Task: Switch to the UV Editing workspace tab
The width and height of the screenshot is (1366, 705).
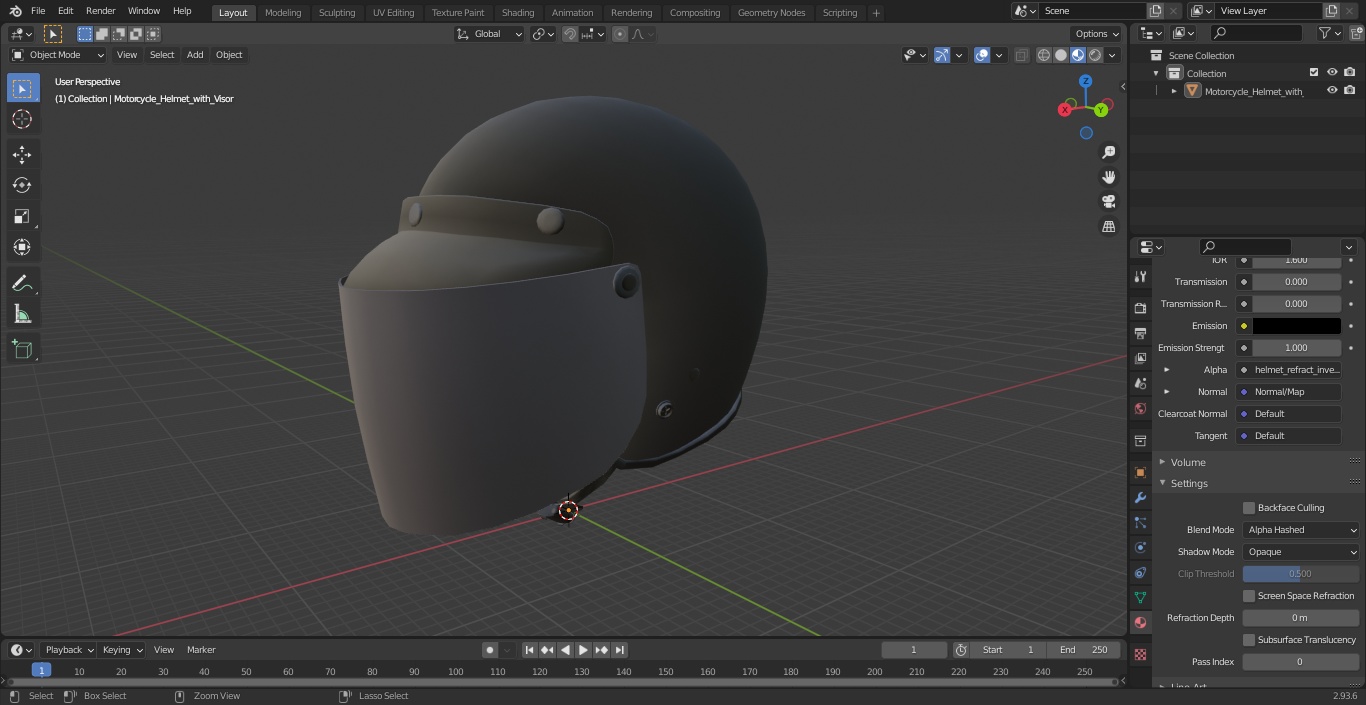Action: pyautogui.click(x=393, y=12)
